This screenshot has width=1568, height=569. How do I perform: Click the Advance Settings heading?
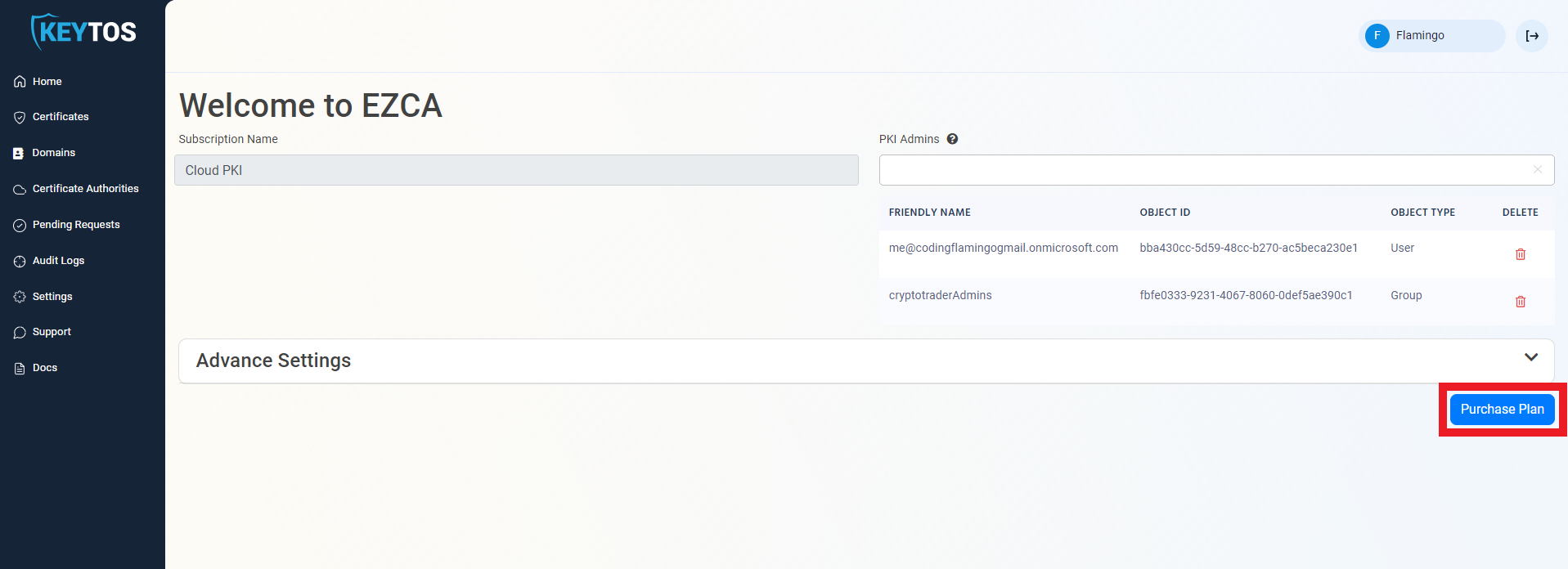(x=273, y=361)
